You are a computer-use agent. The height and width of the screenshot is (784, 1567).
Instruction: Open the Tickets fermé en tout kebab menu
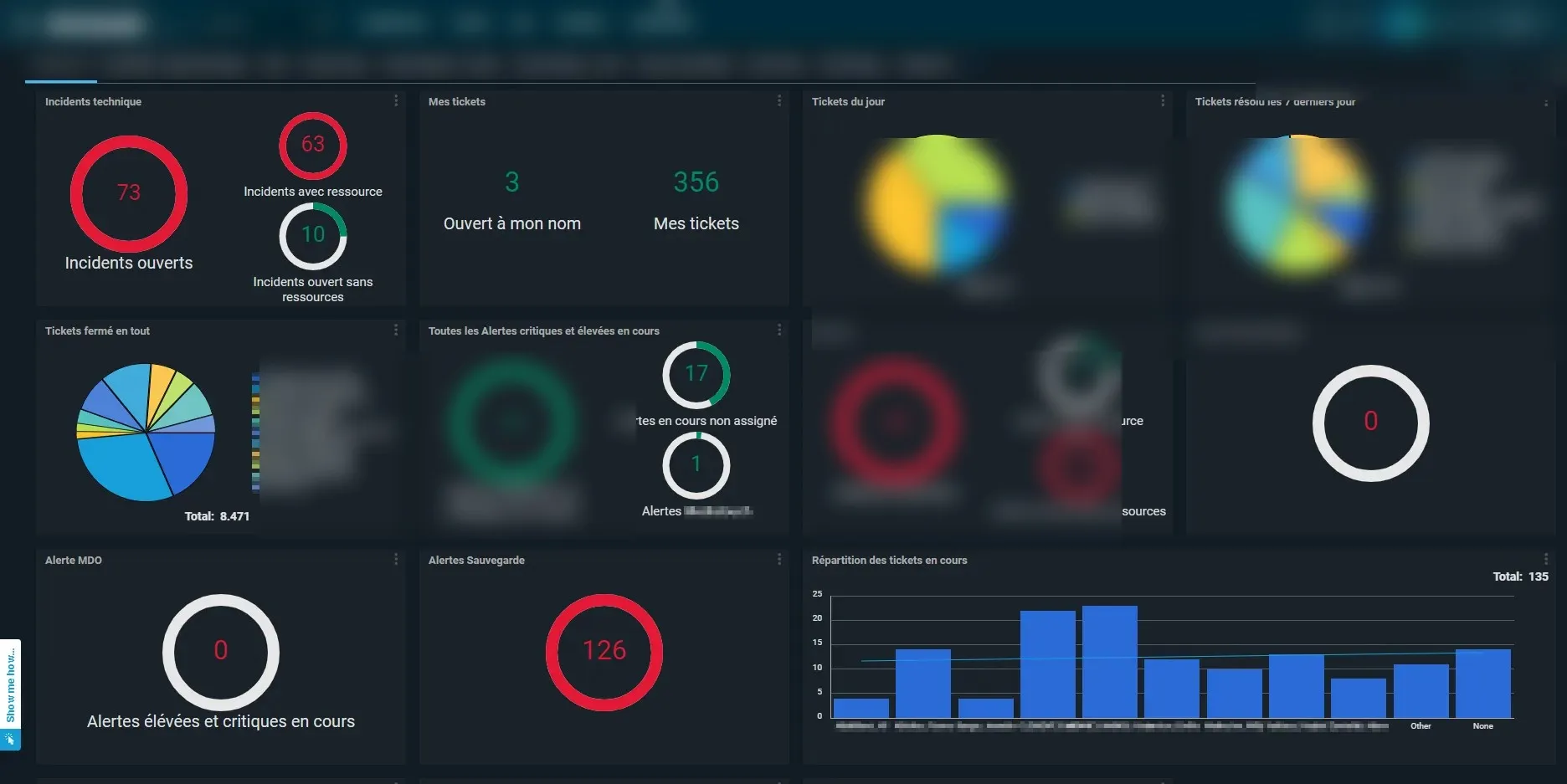click(396, 330)
